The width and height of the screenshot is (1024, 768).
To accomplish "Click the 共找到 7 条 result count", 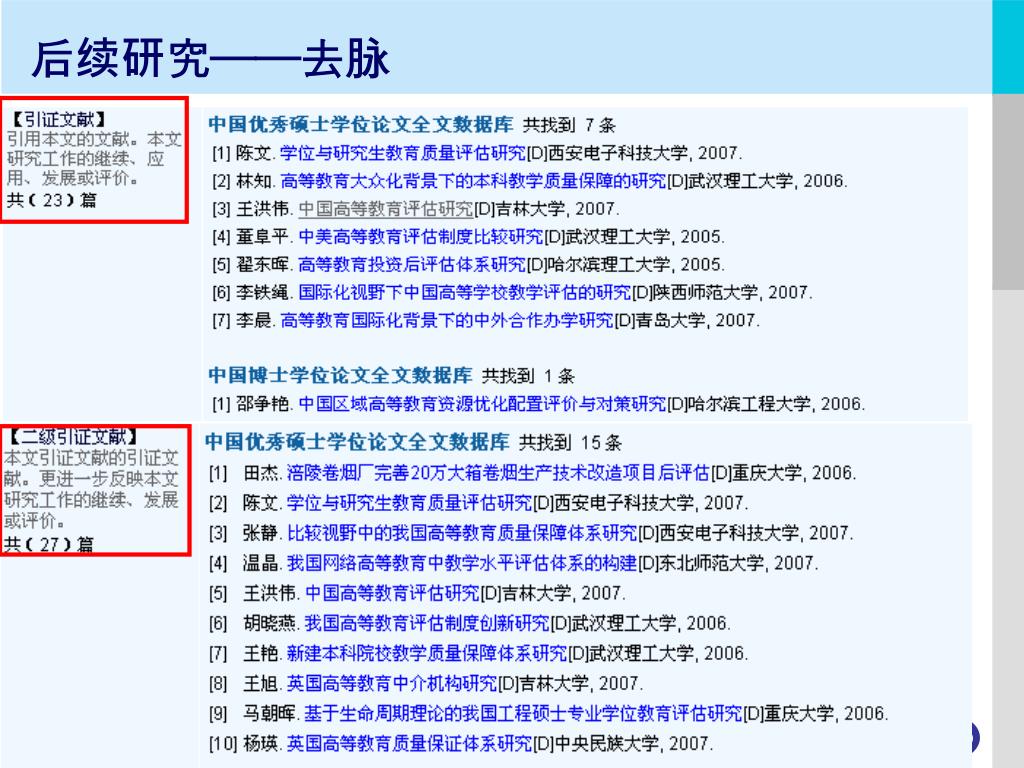I will (x=569, y=125).
